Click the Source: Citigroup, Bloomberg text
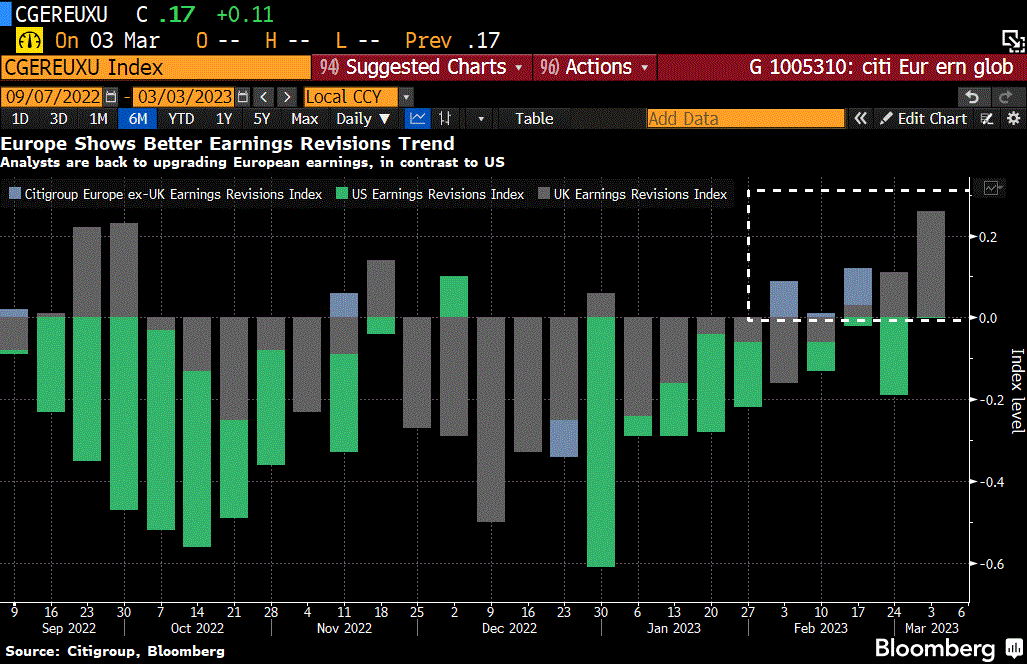 (115, 652)
